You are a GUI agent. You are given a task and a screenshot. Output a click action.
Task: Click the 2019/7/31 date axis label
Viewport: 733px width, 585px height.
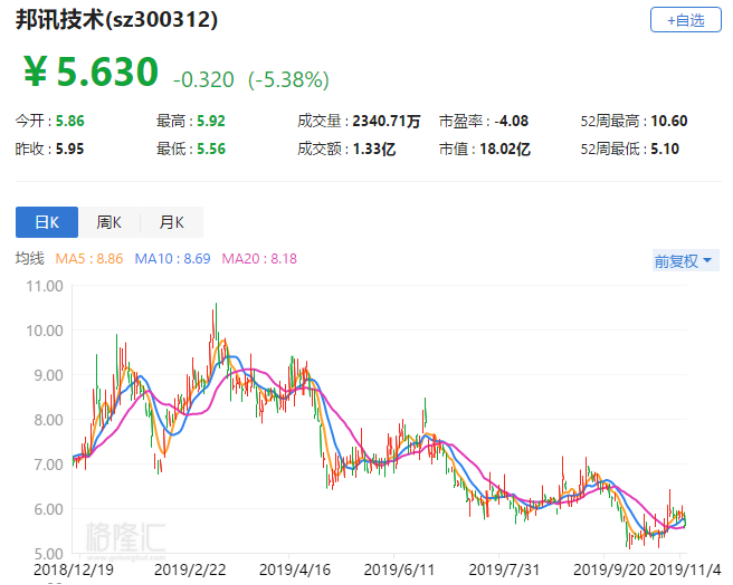pyautogui.click(x=504, y=570)
